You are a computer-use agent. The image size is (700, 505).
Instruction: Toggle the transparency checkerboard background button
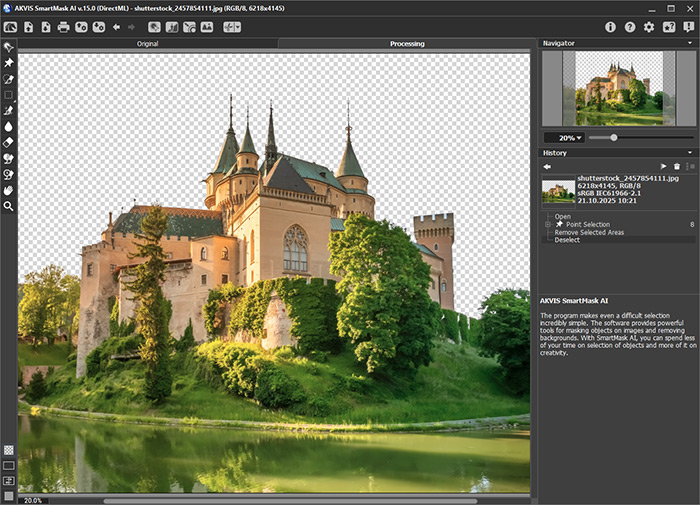tap(9, 450)
